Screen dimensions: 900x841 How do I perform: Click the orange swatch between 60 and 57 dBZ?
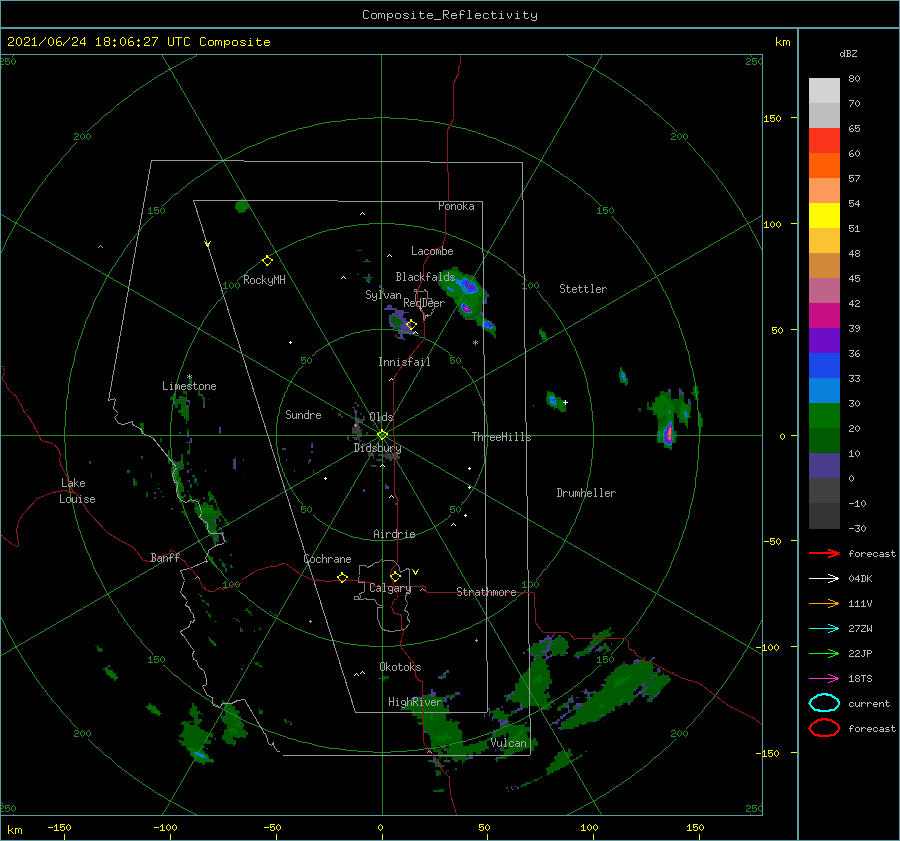[824, 166]
